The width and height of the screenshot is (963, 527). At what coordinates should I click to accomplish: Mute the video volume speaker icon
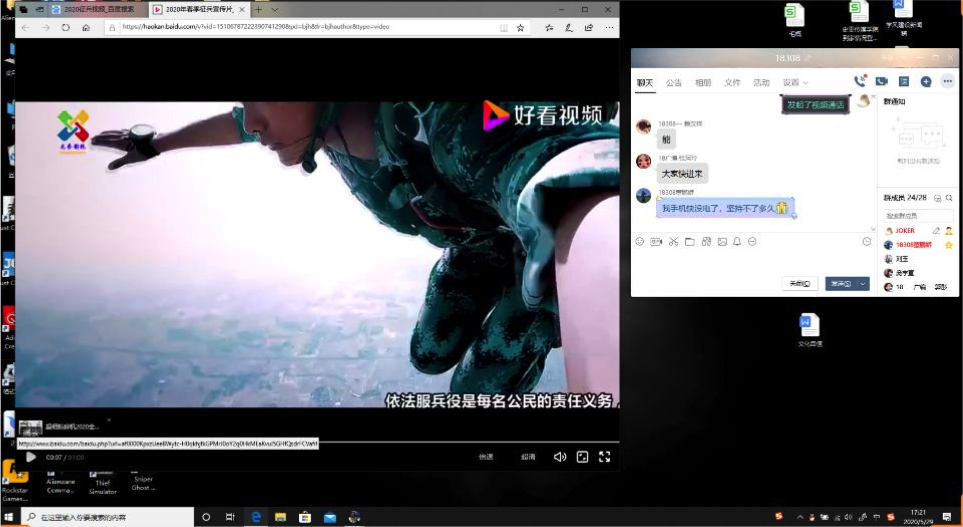(559, 457)
